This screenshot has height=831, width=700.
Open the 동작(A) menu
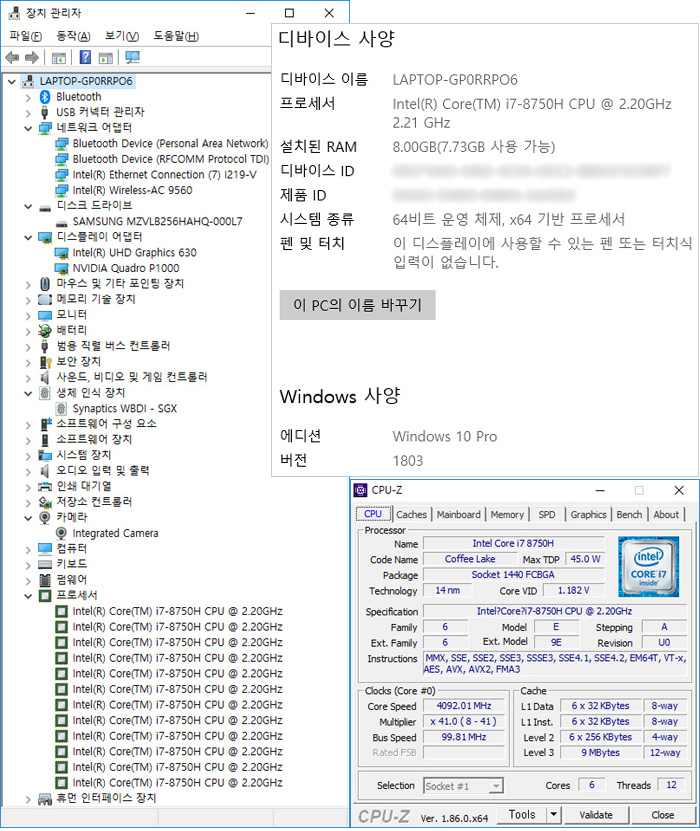[x=73, y=36]
